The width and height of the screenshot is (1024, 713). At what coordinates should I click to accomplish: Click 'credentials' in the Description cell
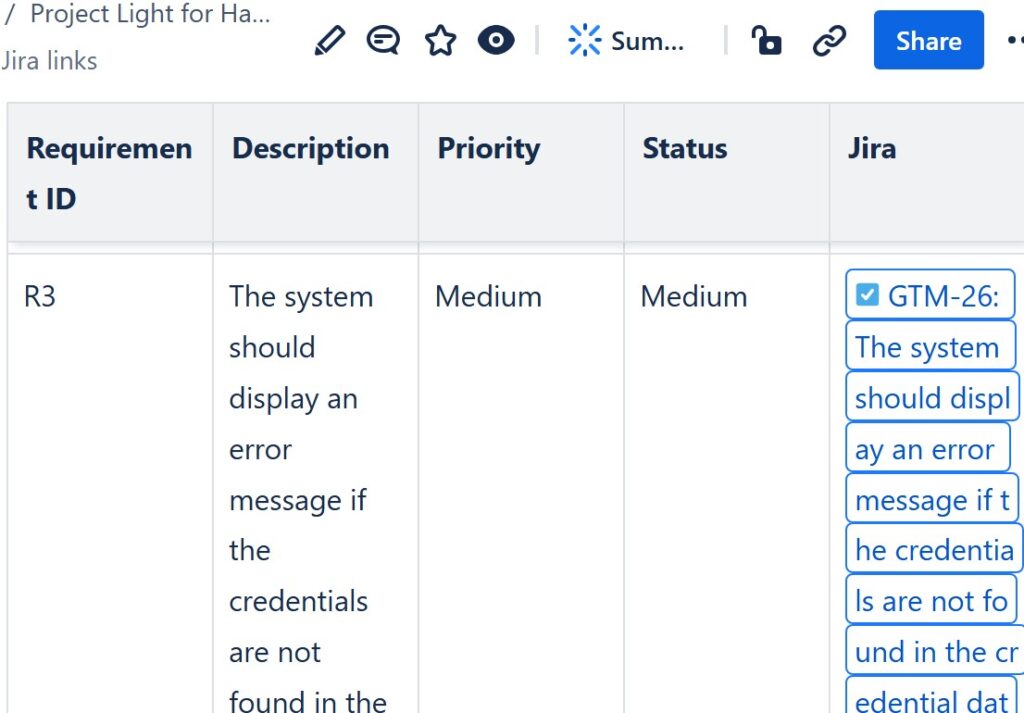(298, 601)
